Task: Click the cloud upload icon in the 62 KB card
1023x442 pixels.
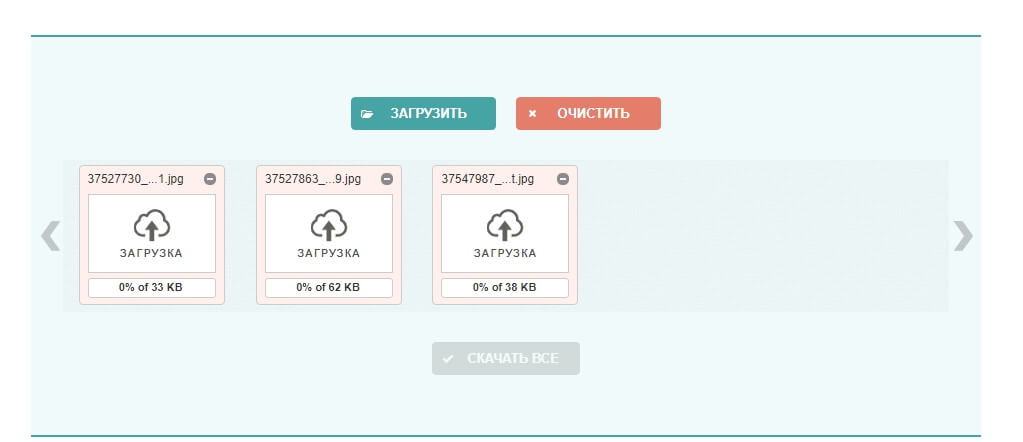Action: (x=328, y=225)
